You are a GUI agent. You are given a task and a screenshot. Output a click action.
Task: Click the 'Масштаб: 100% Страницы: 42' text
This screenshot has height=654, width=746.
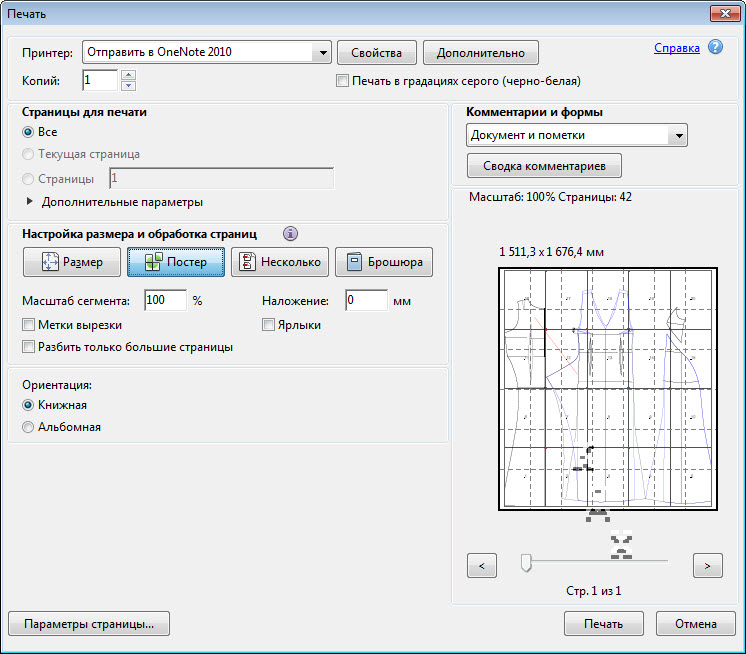coord(550,197)
